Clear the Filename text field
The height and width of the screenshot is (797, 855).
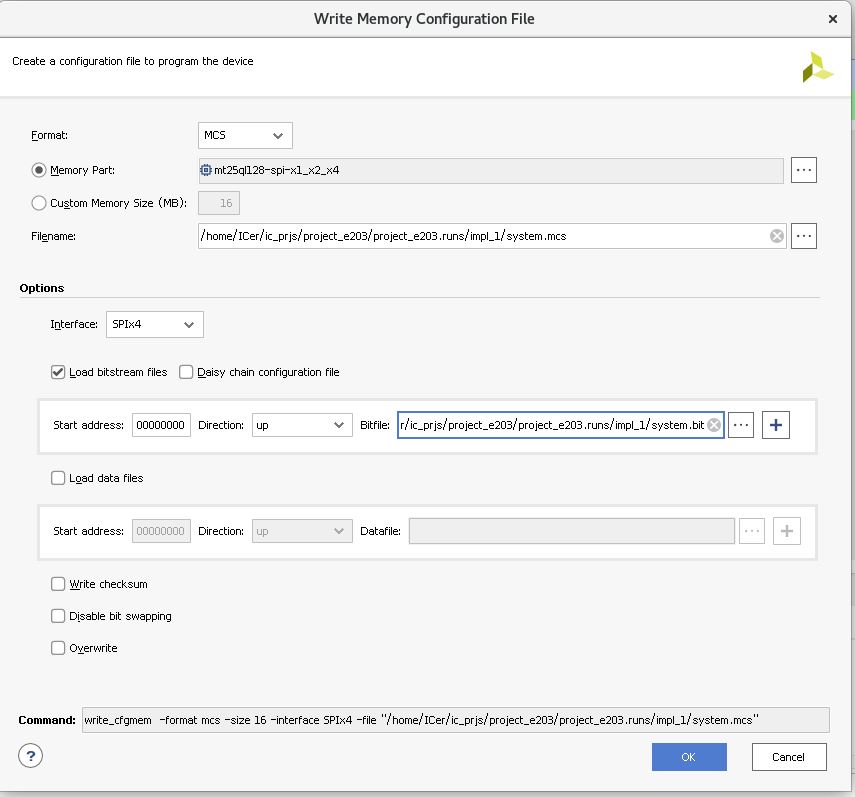pyautogui.click(x=777, y=236)
